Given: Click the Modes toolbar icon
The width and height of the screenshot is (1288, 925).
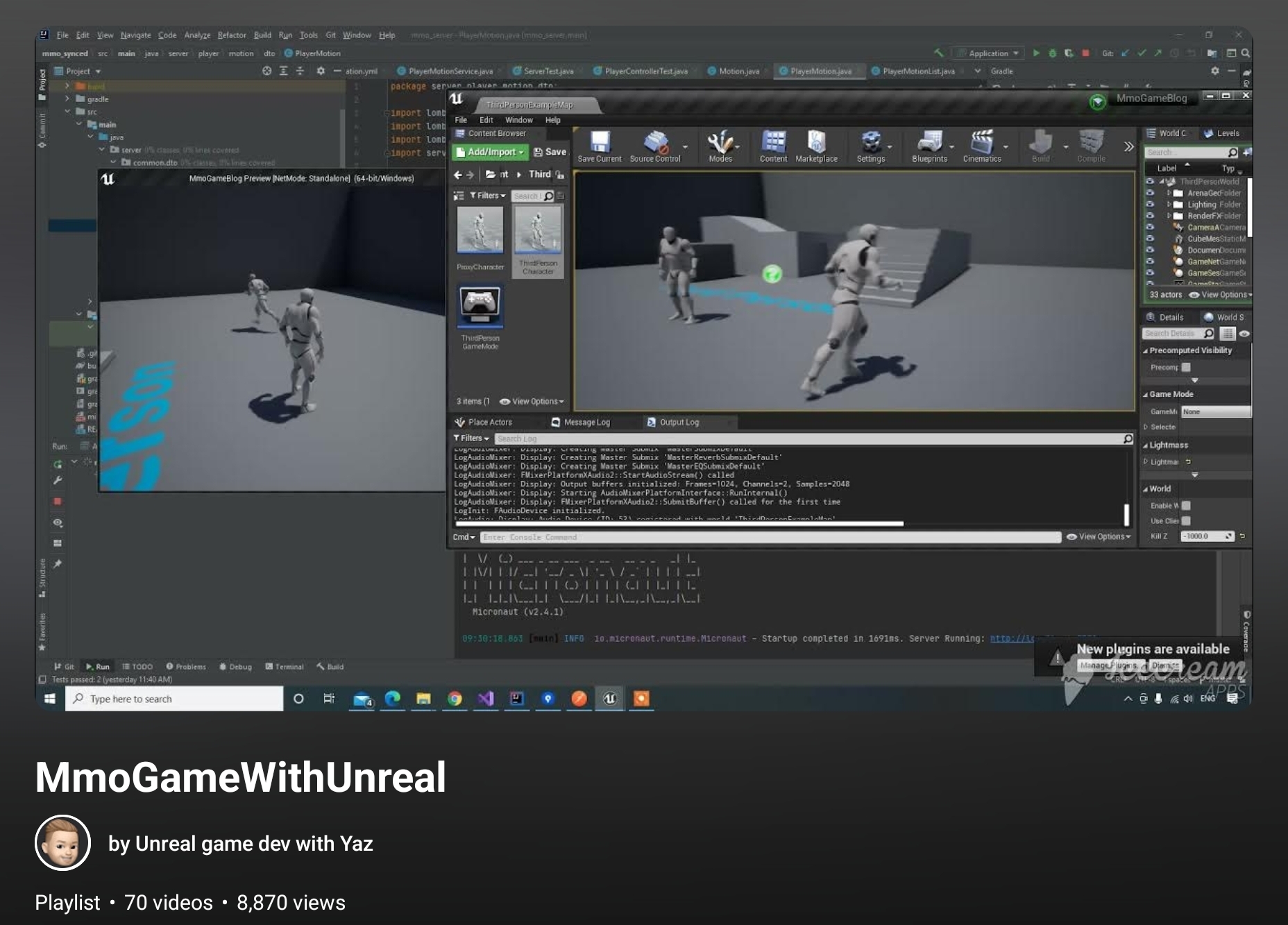Looking at the screenshot, I should pyautogui.click(x=720, y=146).
